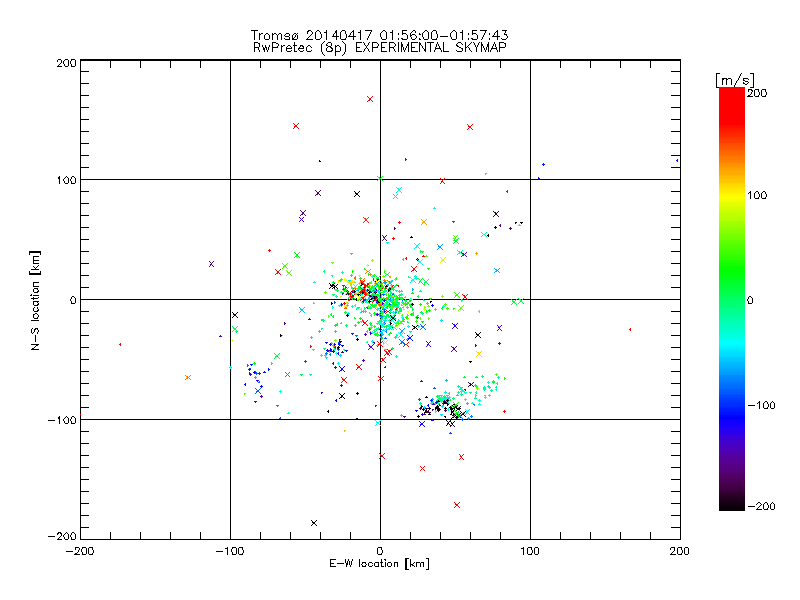The image size is (800, 600).
Task: Click the topmost red X marker near 168 km N-S
Action: pyautogui.click(x=370, y=99)
